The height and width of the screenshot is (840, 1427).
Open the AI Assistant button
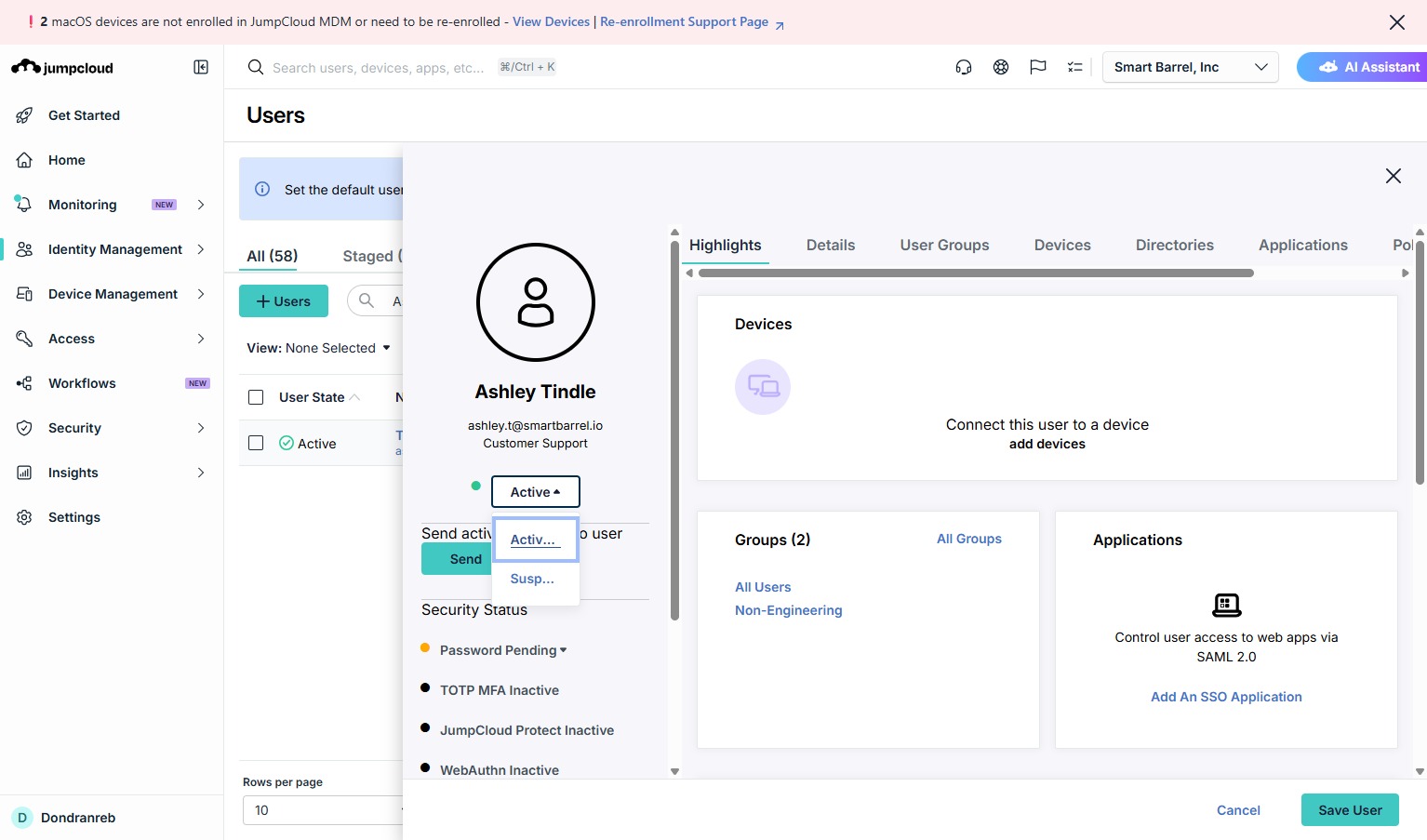(x=1362, y=67)
